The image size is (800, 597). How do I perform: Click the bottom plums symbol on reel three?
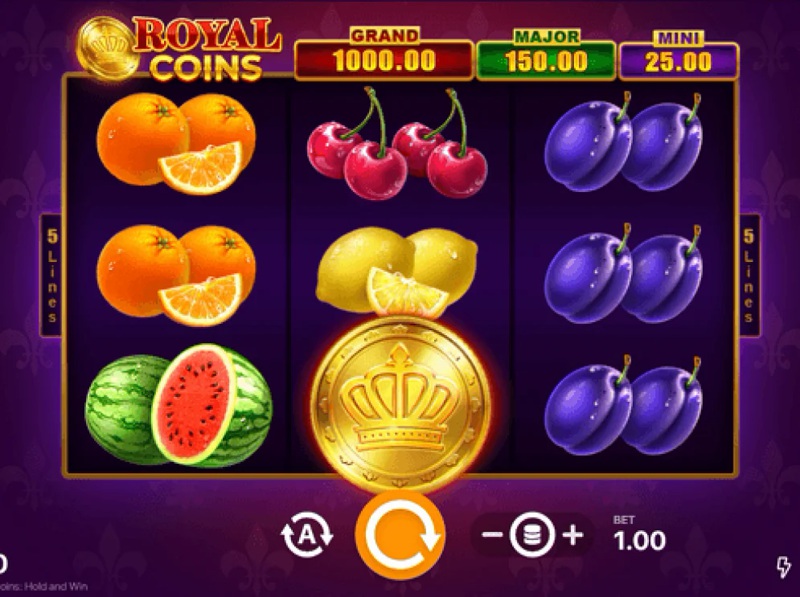tap(623, 406)
